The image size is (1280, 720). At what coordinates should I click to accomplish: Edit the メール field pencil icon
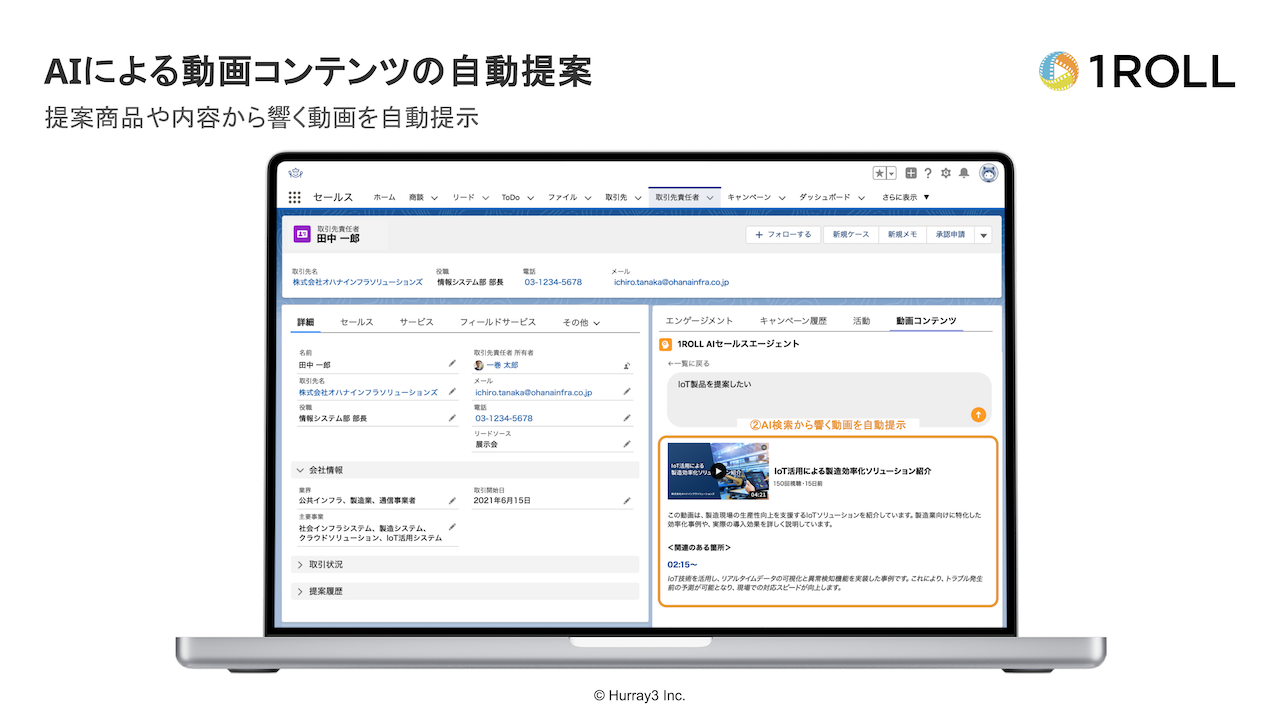(627, 392)
